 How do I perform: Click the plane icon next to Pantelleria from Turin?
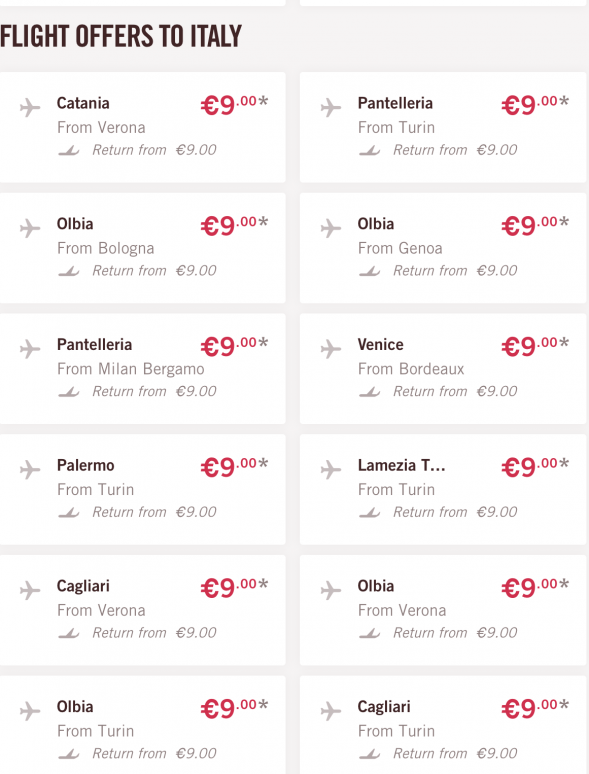[x=330, y=107]
